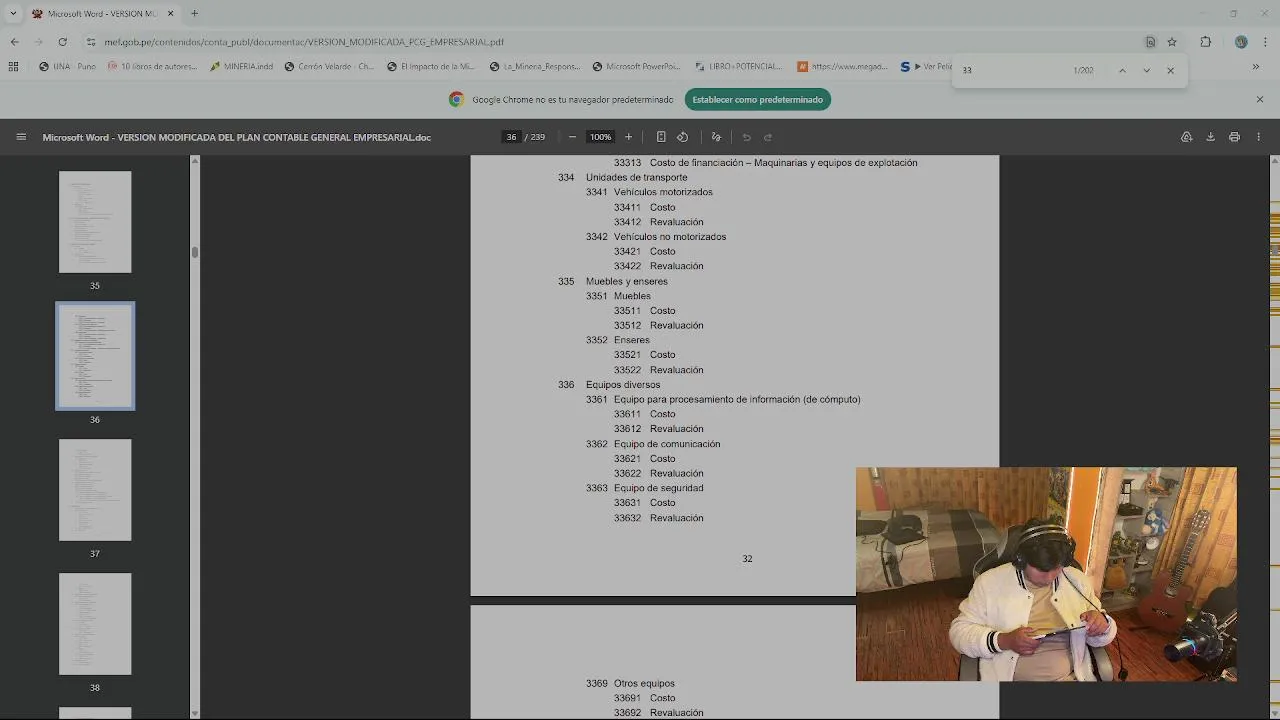The image size is (1280, 720).
Task: Click the PDF undo icon
Action: pos(746,137)
